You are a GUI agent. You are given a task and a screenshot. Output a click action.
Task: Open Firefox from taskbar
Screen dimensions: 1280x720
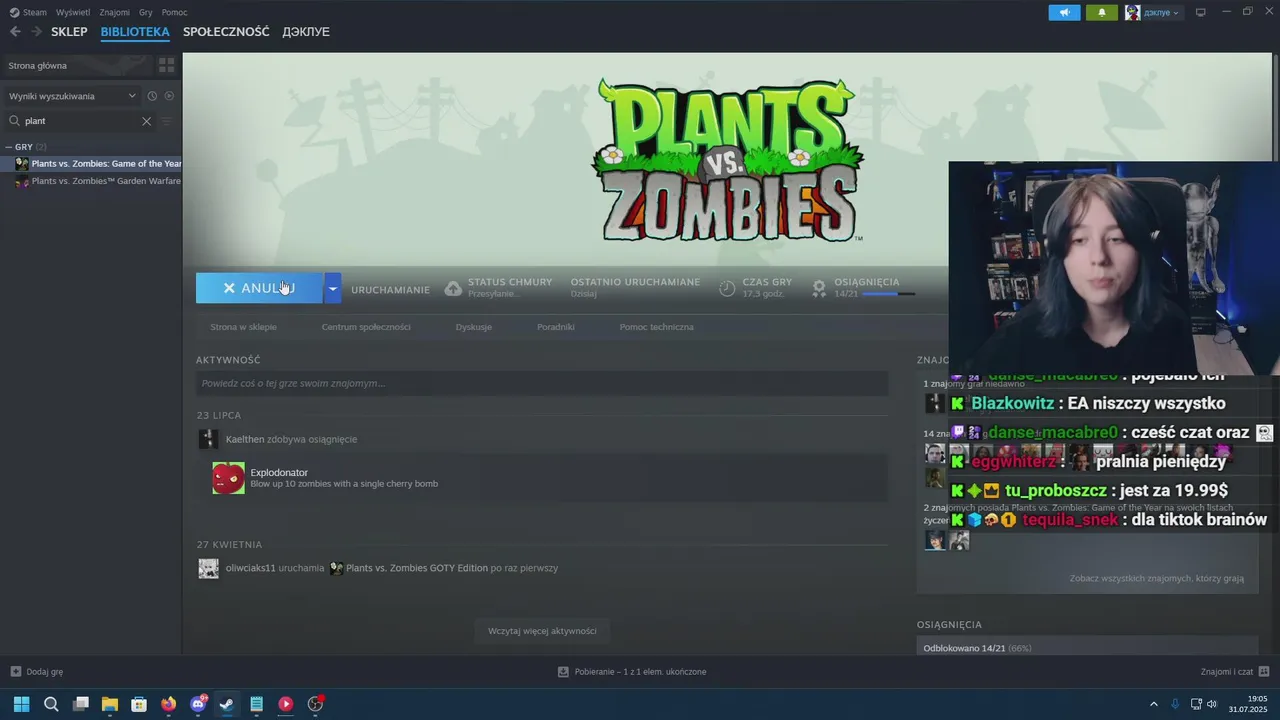168,704
